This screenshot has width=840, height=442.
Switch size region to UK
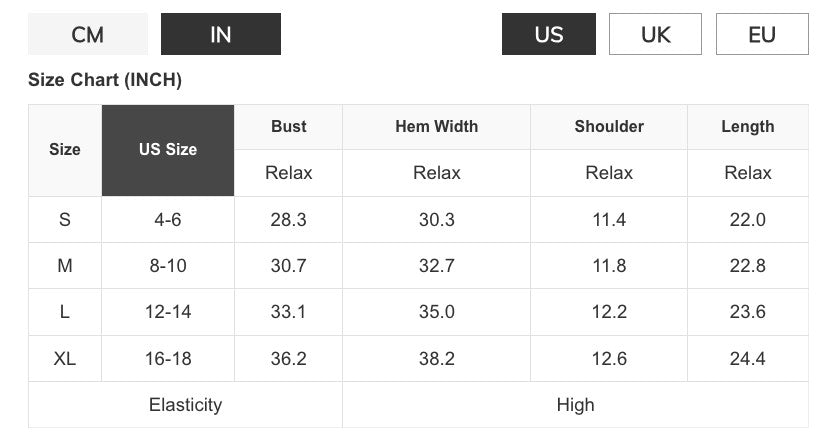point(655,34)
